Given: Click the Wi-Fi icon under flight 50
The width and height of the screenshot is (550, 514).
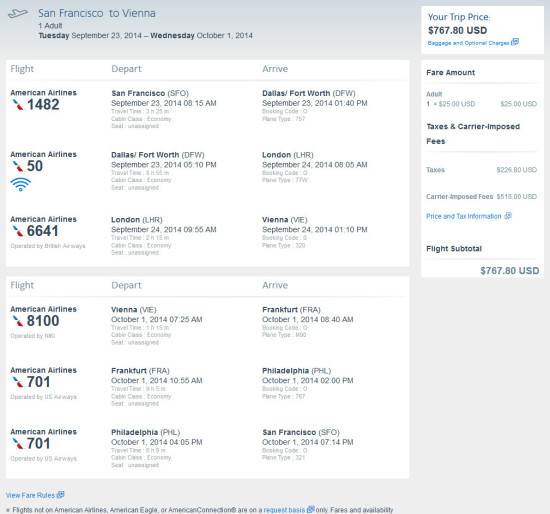Looking at the screenshot, I should point(21,184).
